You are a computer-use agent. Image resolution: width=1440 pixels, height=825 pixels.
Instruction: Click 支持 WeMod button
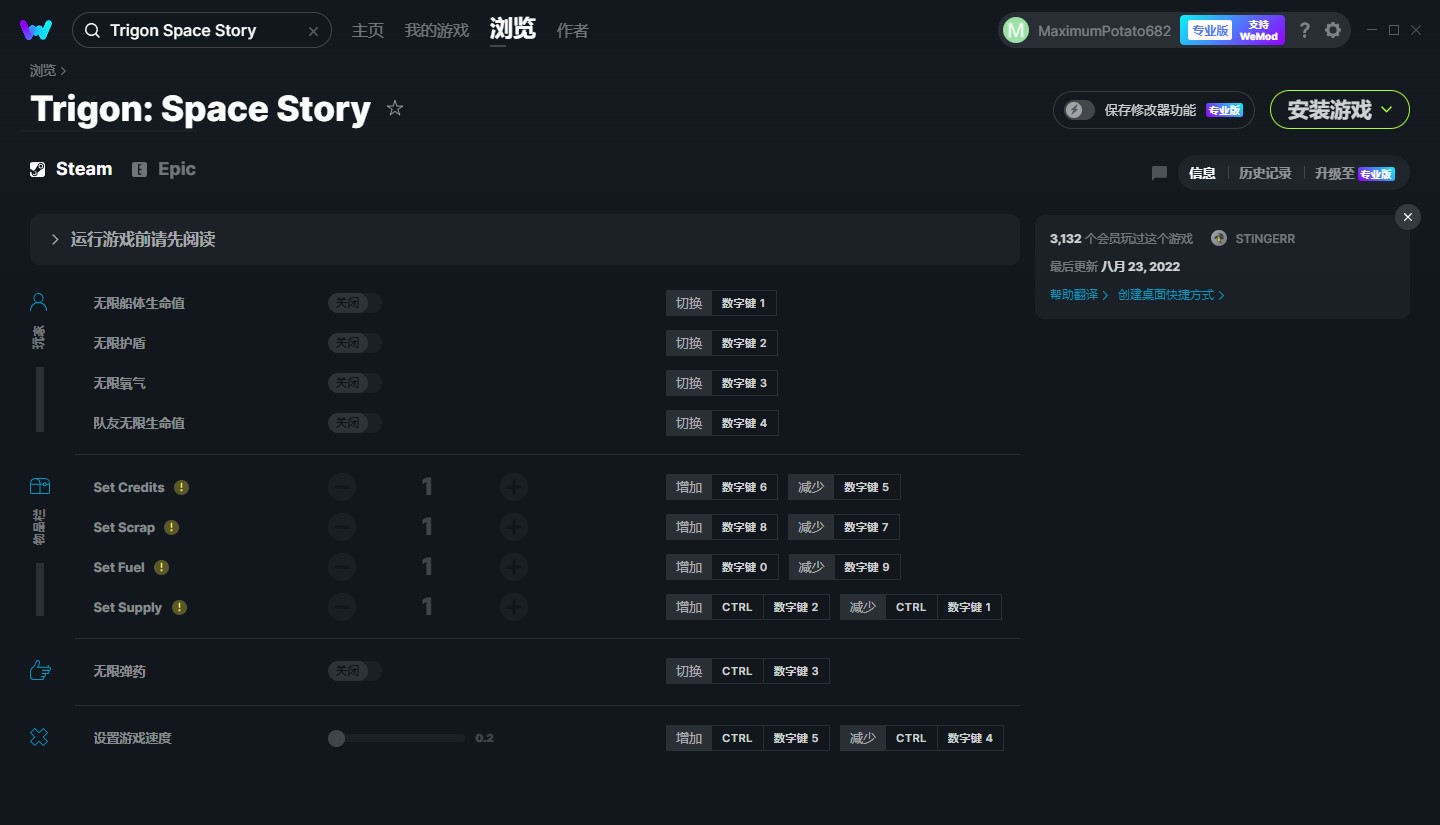[1259, 30]
